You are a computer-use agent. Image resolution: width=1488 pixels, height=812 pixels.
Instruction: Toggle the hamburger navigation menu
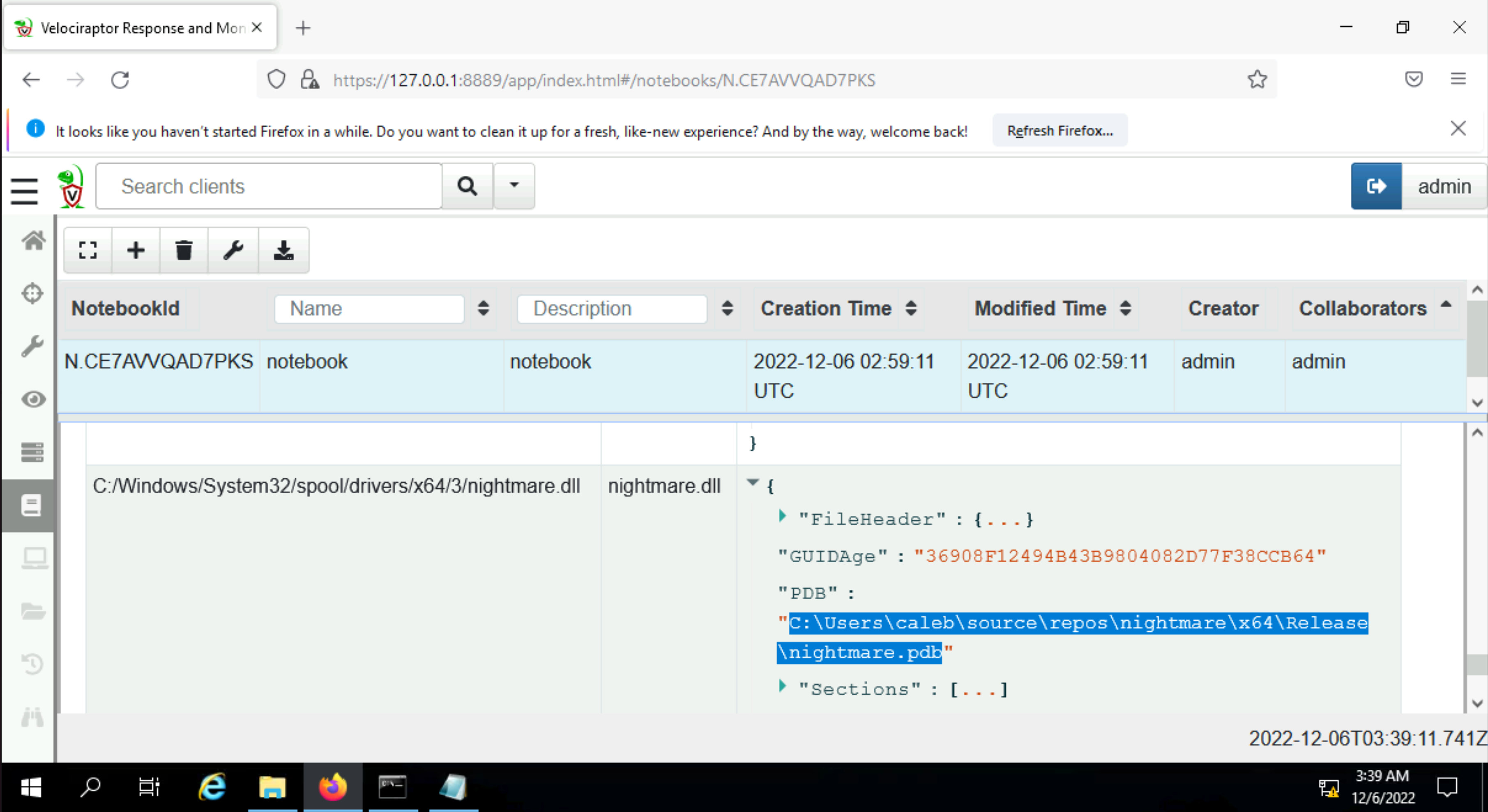coord(24,191)
